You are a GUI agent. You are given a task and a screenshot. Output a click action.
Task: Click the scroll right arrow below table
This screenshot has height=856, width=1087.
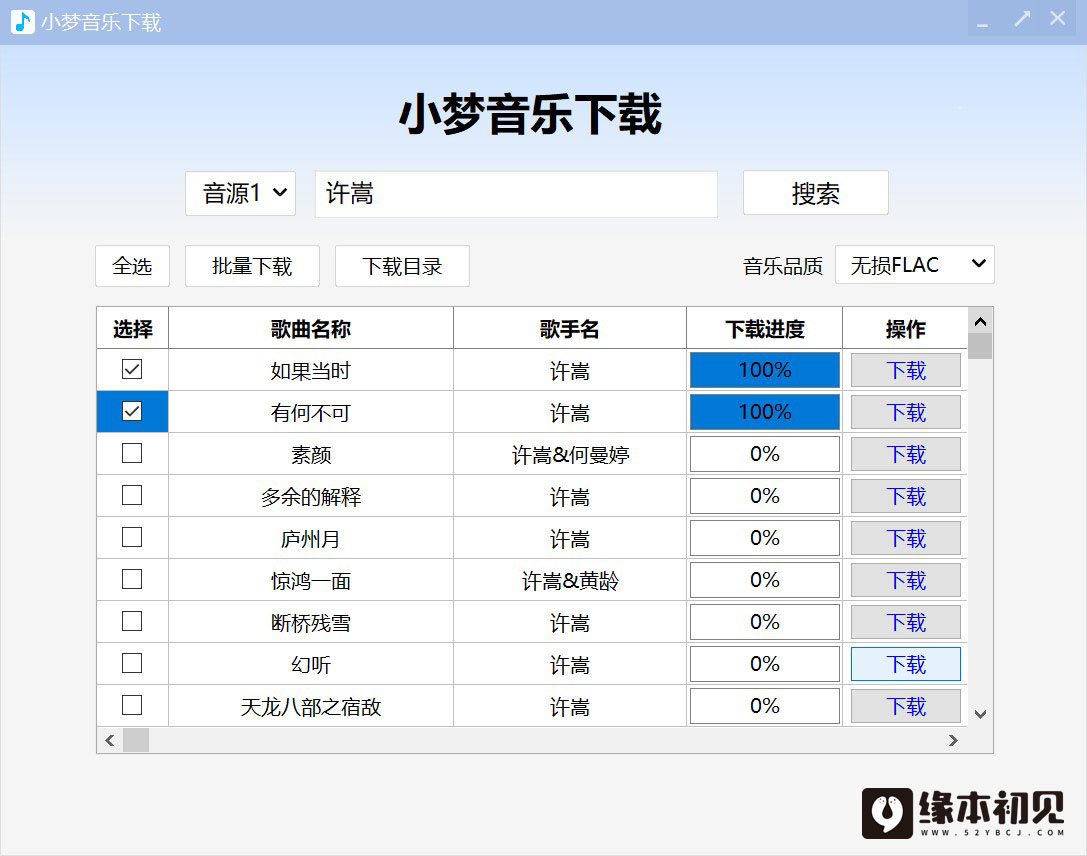click(x=953, y=740)
